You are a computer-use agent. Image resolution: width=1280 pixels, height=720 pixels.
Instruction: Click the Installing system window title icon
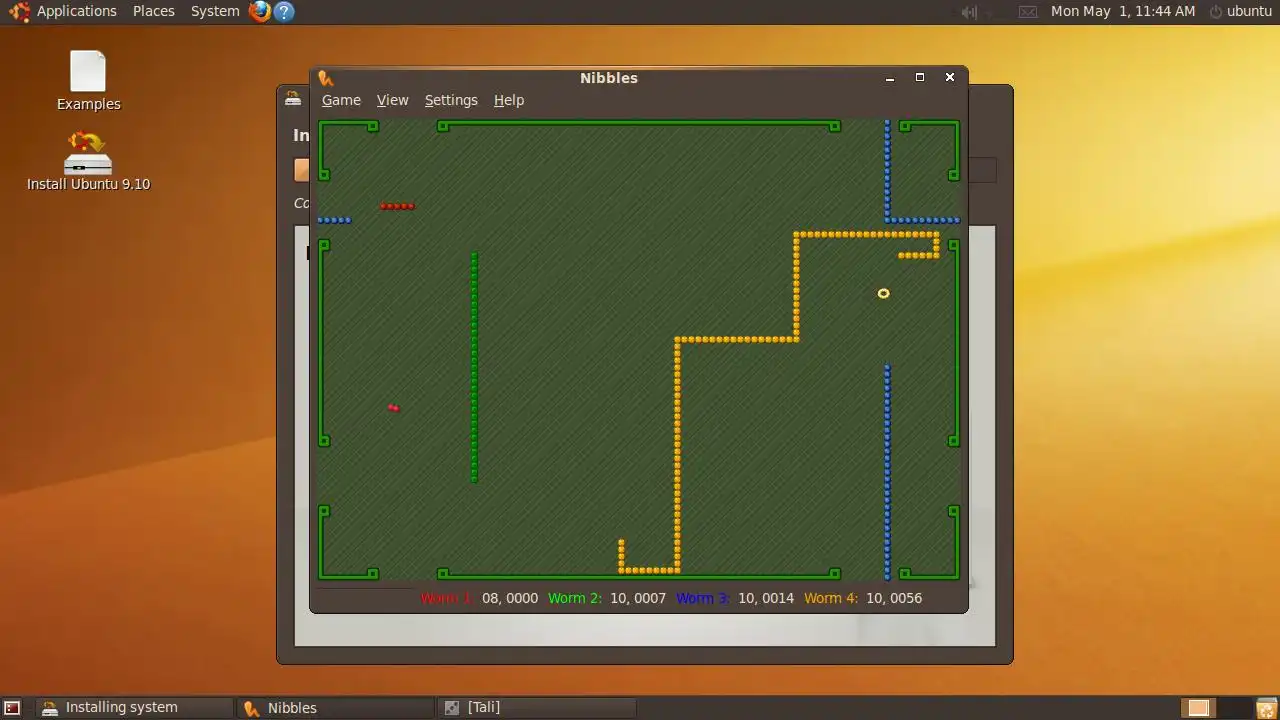tap(293, 98)
